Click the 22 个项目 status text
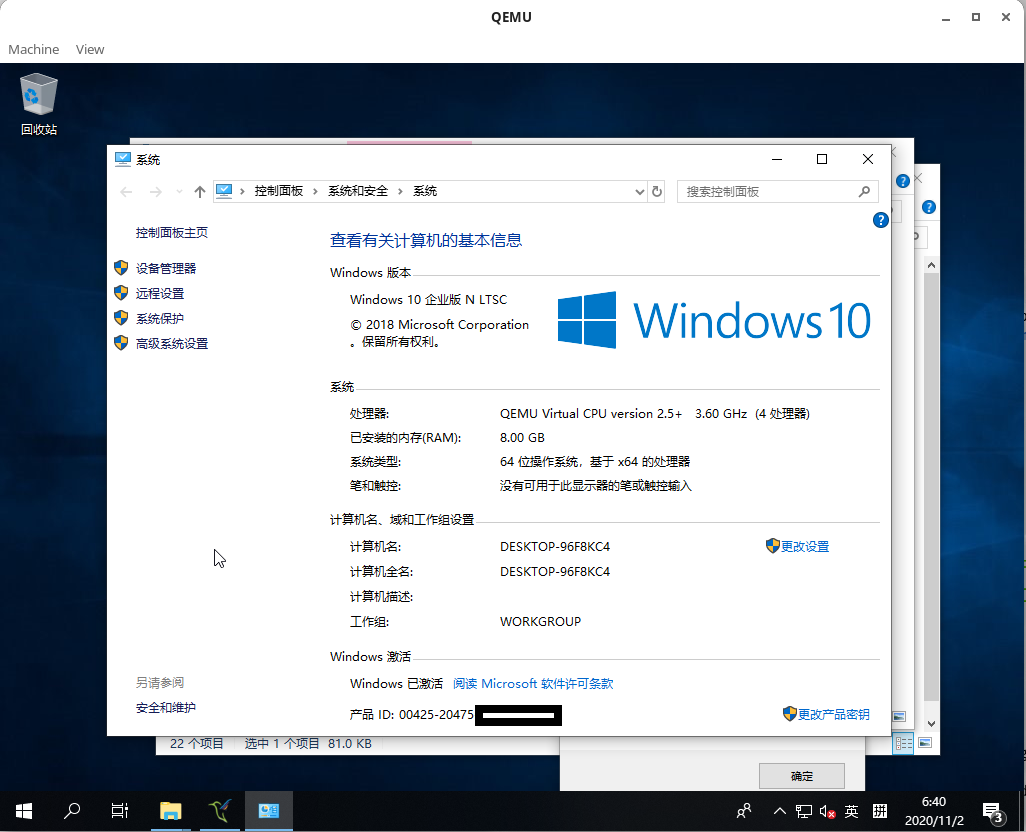This screenshot has width=1026, height=832. 196,744
